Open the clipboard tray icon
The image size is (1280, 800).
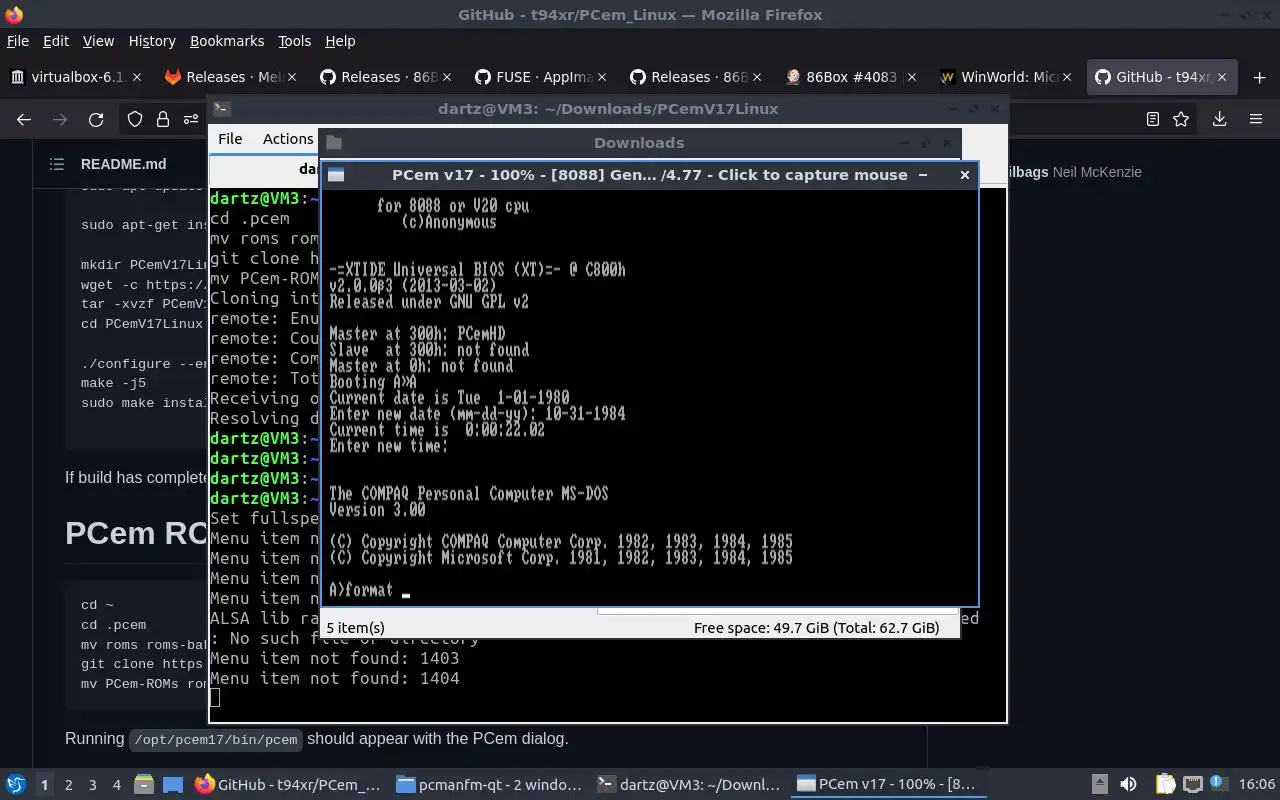pos(1166,785)
